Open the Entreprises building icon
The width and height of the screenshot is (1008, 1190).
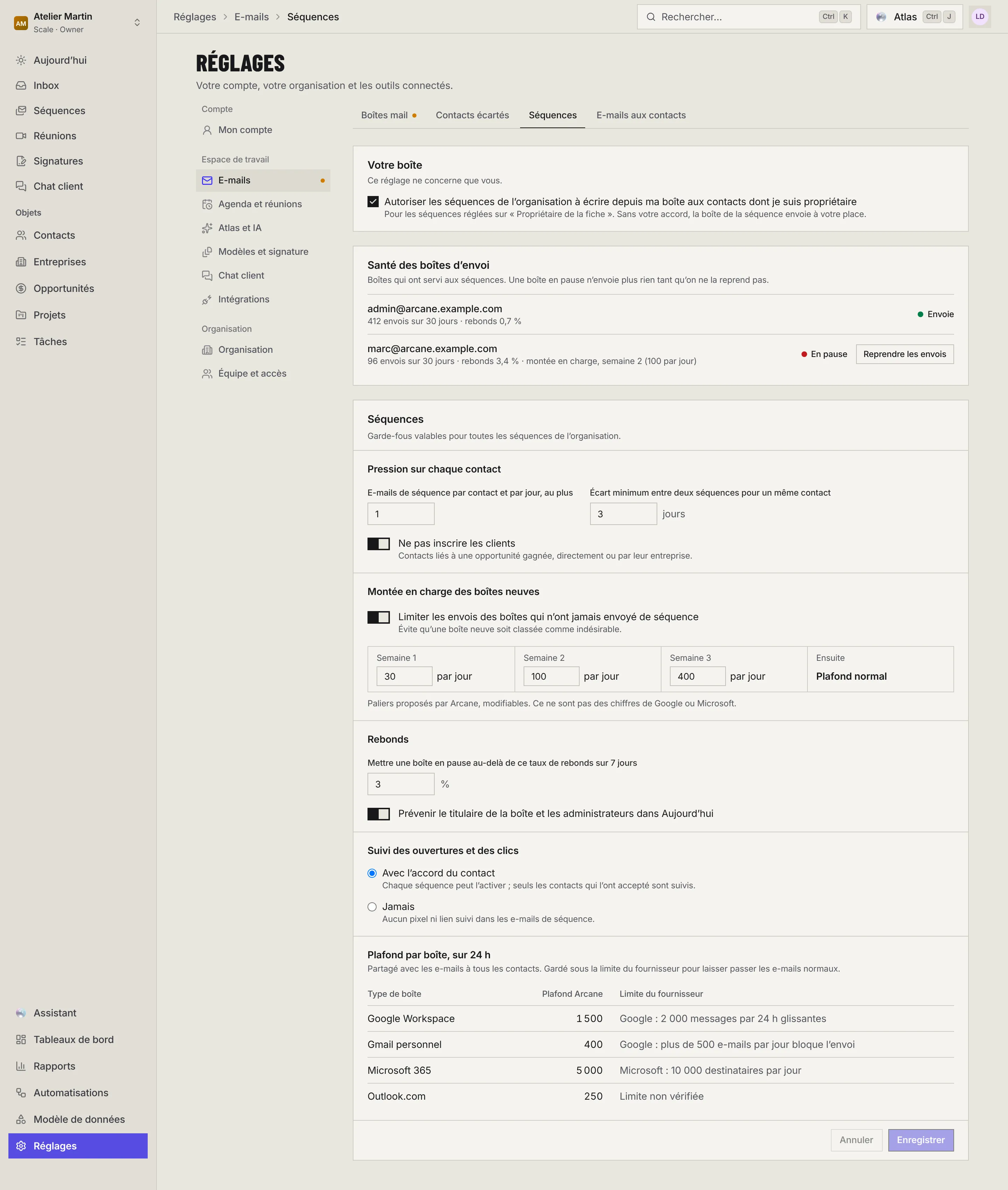point(21,262)
